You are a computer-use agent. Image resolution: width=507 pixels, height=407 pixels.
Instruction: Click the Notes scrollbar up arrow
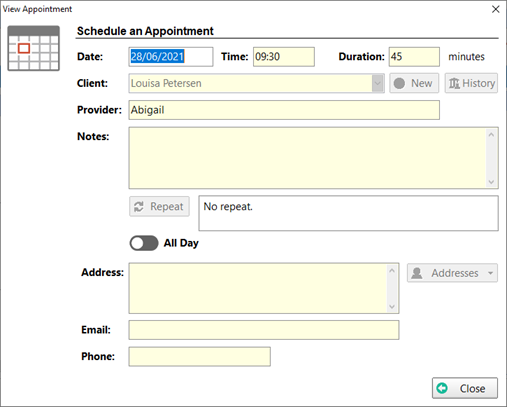coord(491,135)
